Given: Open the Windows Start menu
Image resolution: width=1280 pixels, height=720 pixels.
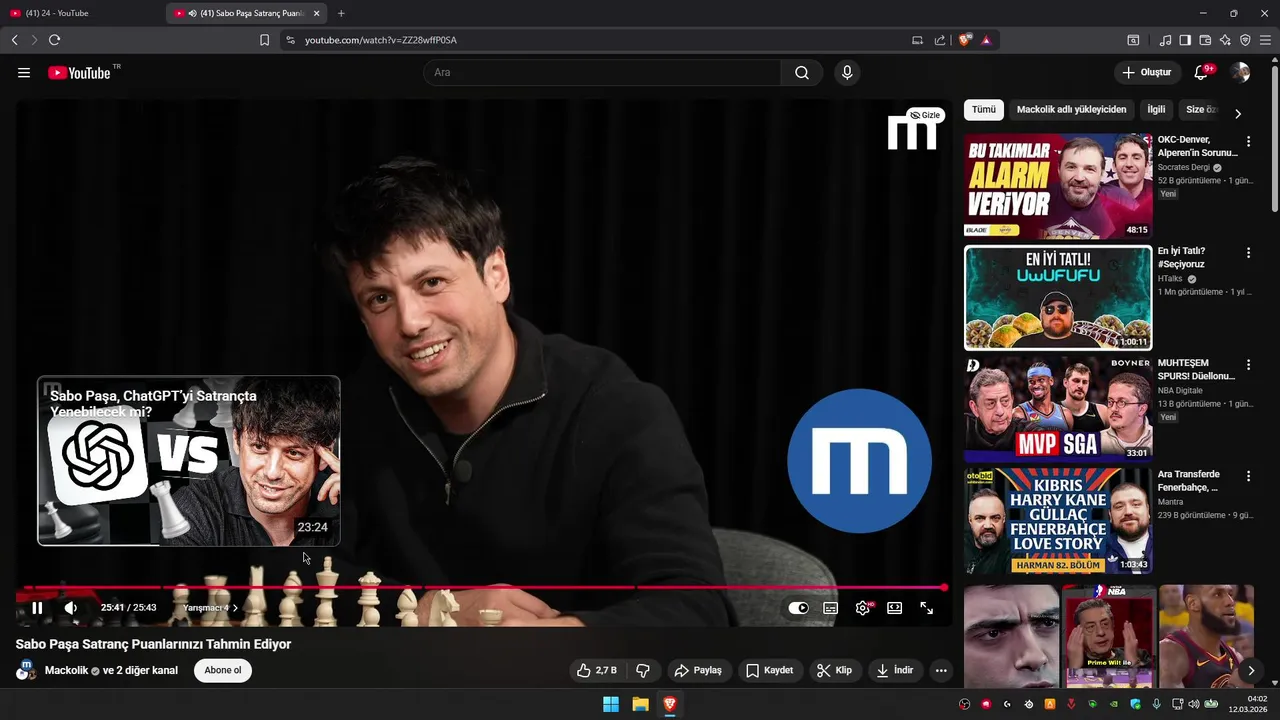Looking at the screenshot, I should point(610,704).
